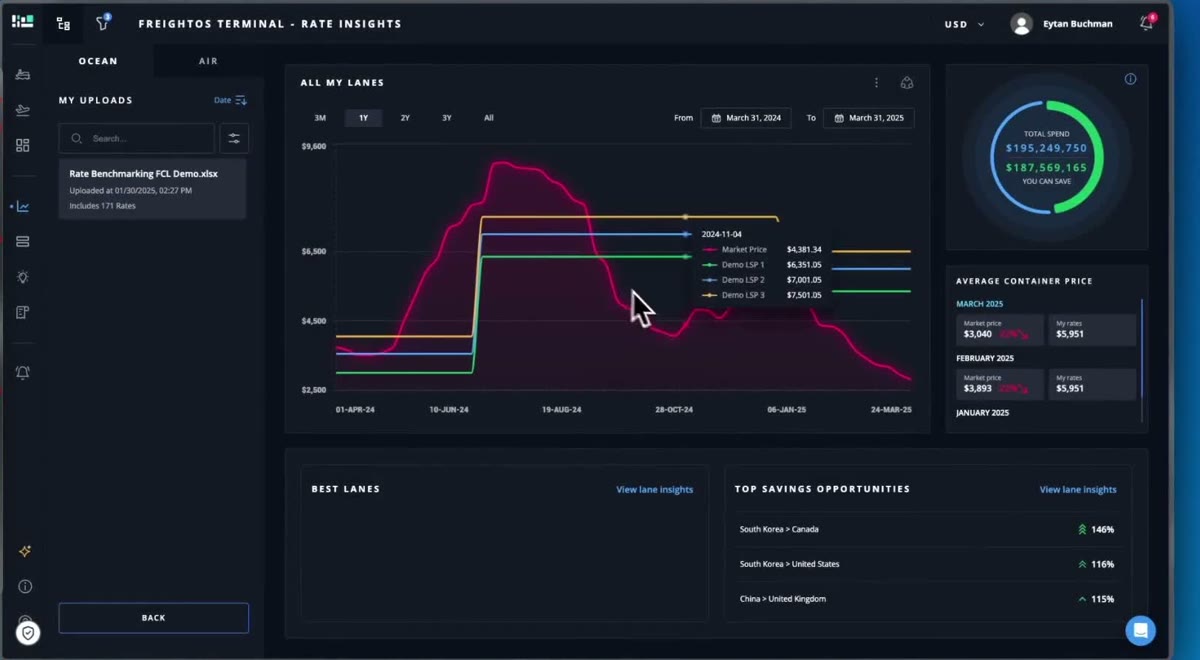
Task: Click in the uploads Search field
Action: pyautogui.click(x=137, y=138)
